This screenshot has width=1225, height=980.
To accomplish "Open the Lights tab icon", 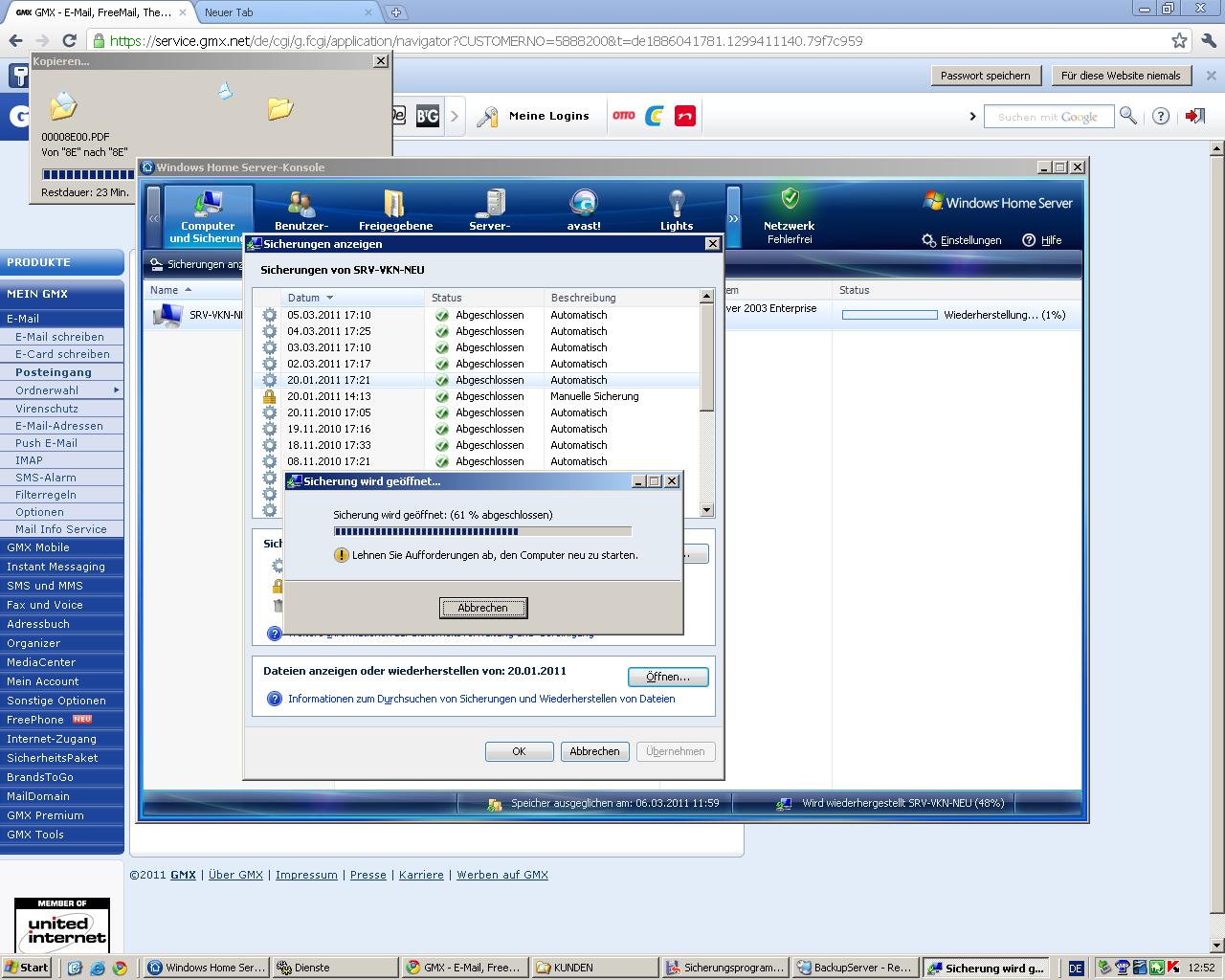I will pos(676,204).
